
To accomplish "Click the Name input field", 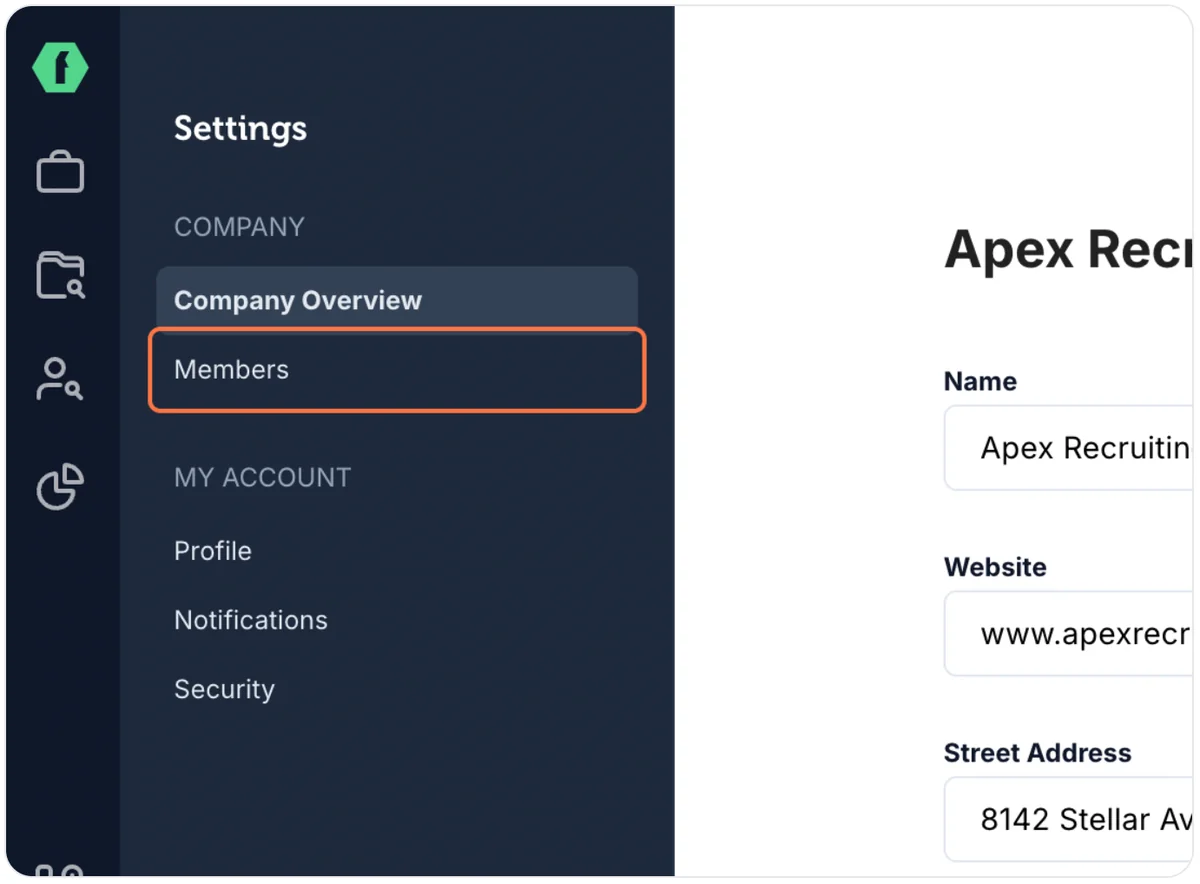I will pyautogui.click(x=1068, y=448).
